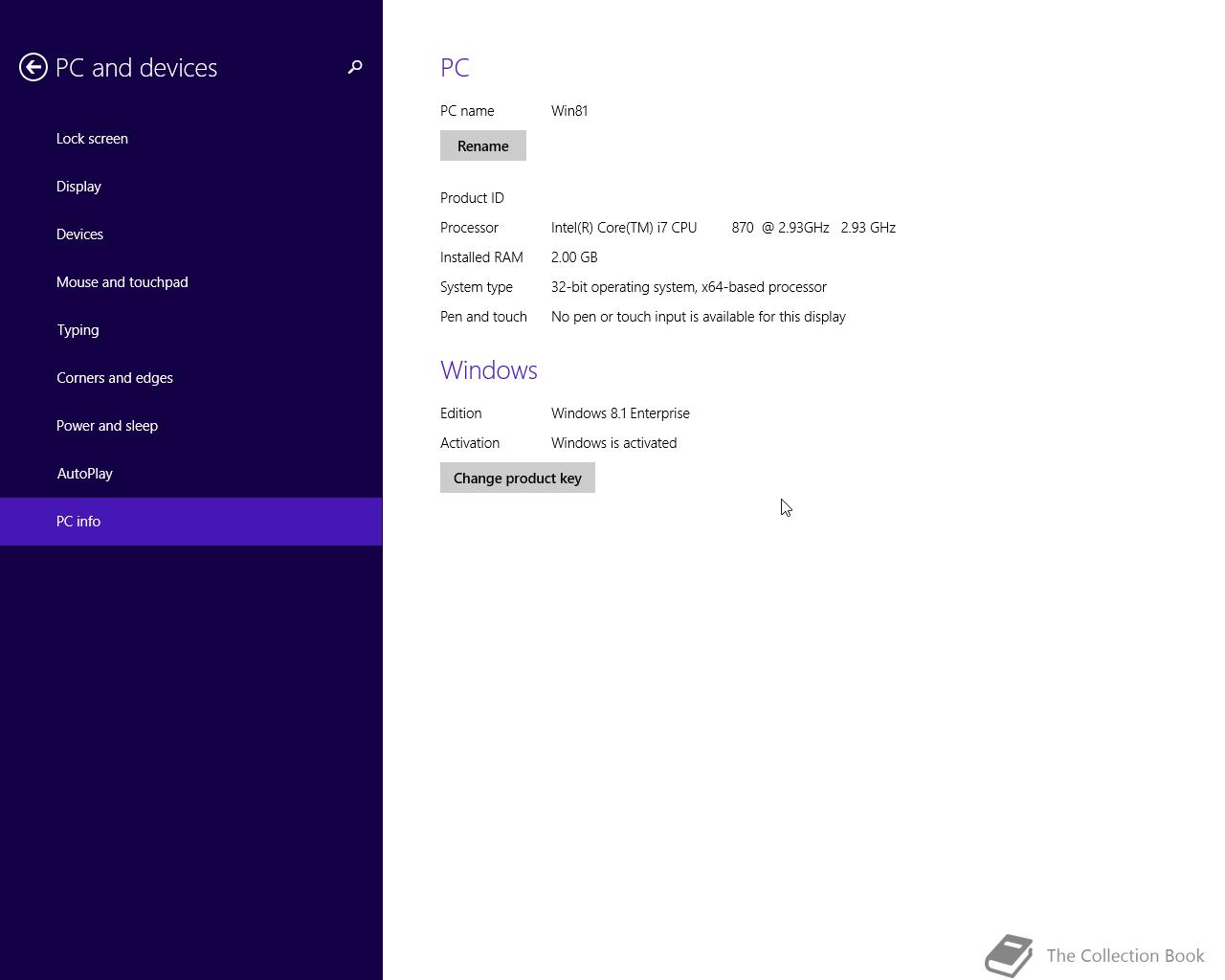Click the No pen or touch input text
Screen dimensions: 1225x980
[x=699, y=317]
